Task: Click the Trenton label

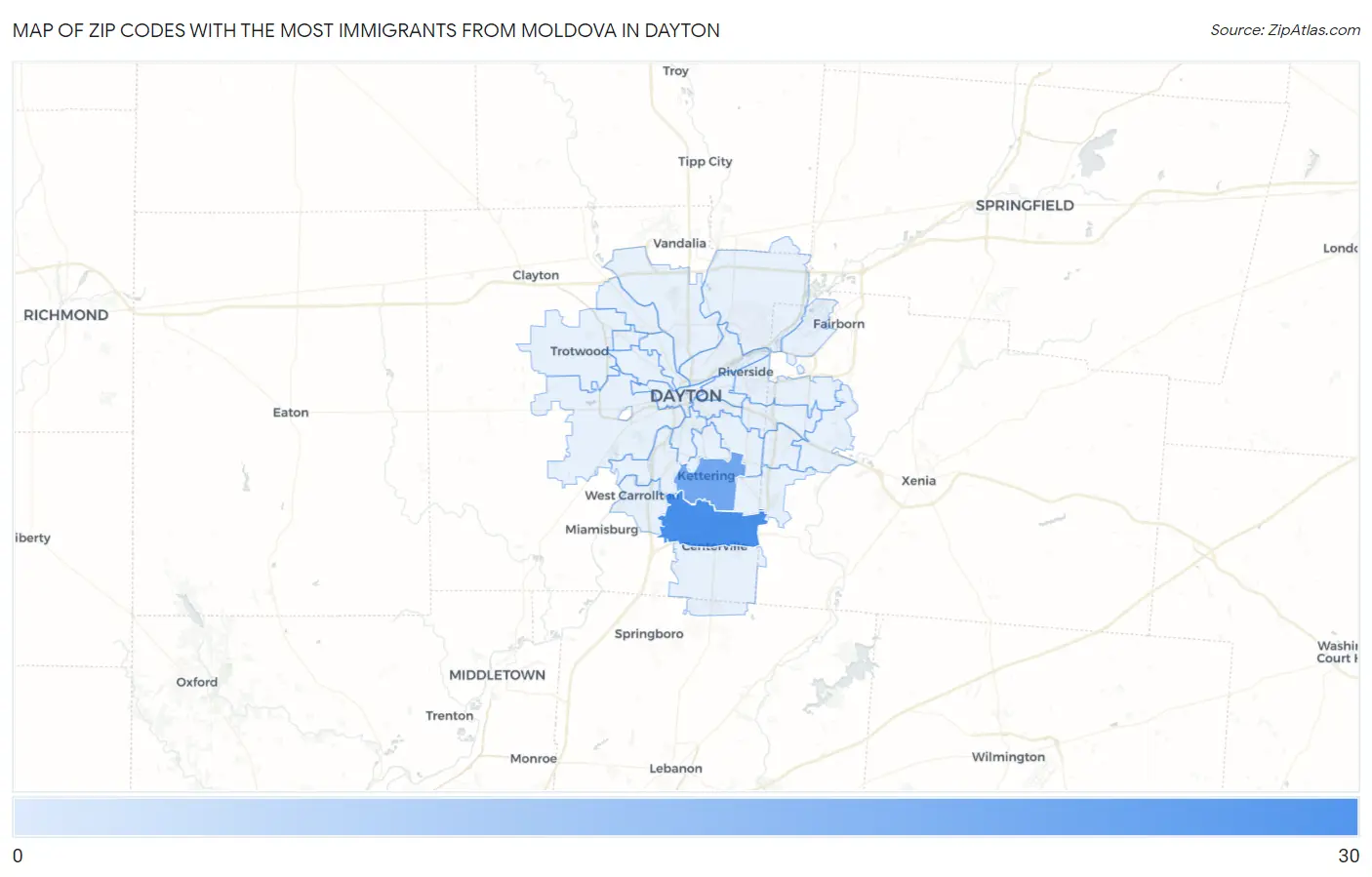Action: 450,716
